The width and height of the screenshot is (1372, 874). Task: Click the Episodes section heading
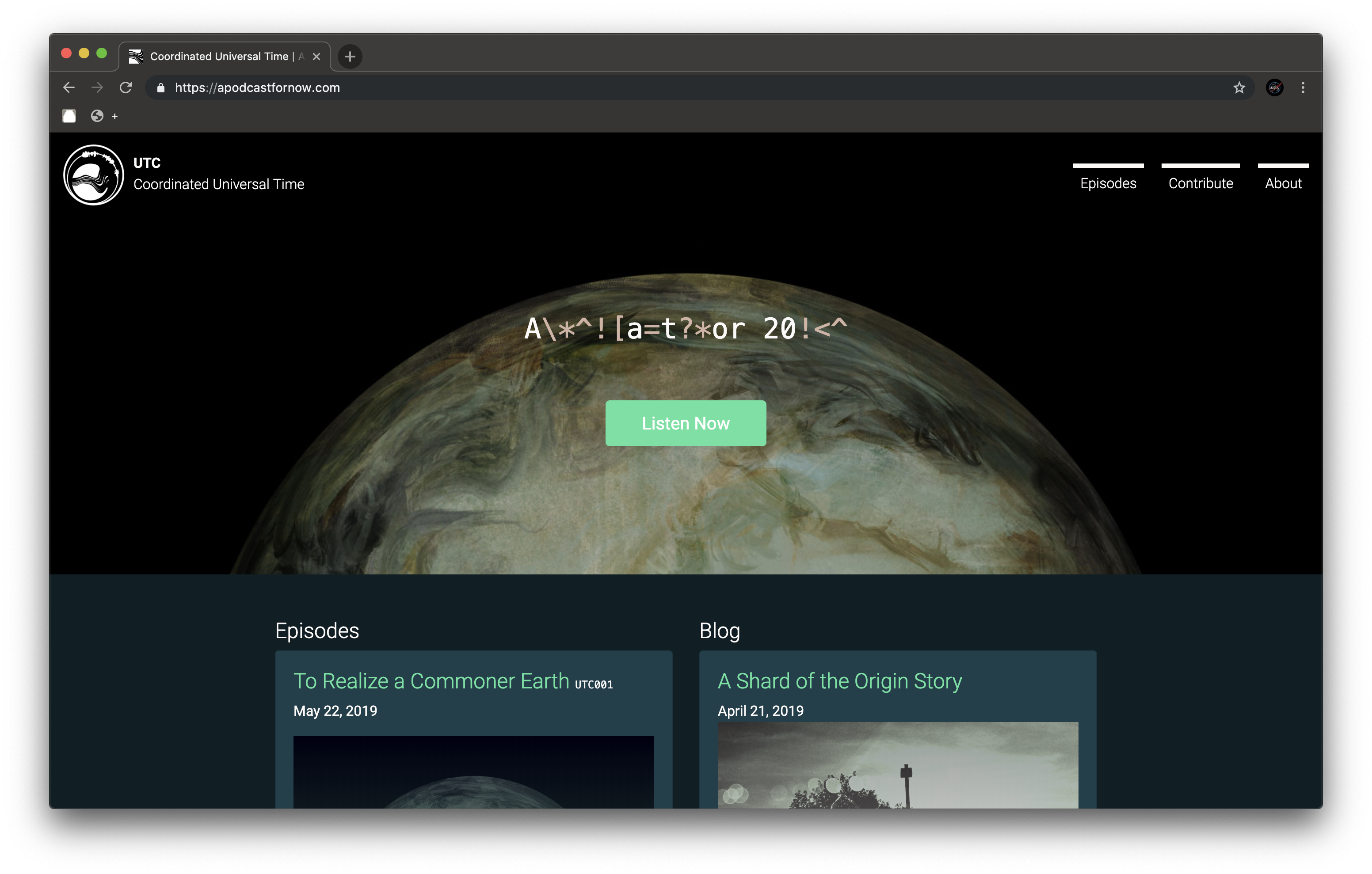coord(317,631)
